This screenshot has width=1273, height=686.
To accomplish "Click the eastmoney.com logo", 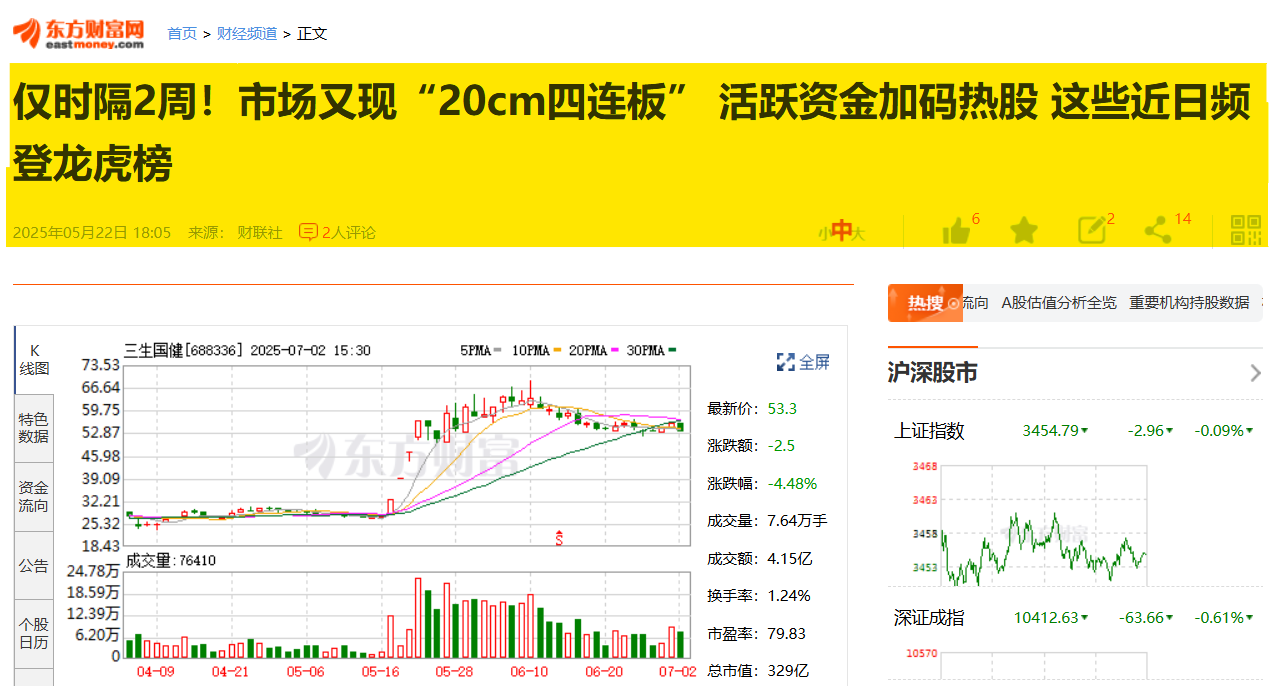I will 78,33.
